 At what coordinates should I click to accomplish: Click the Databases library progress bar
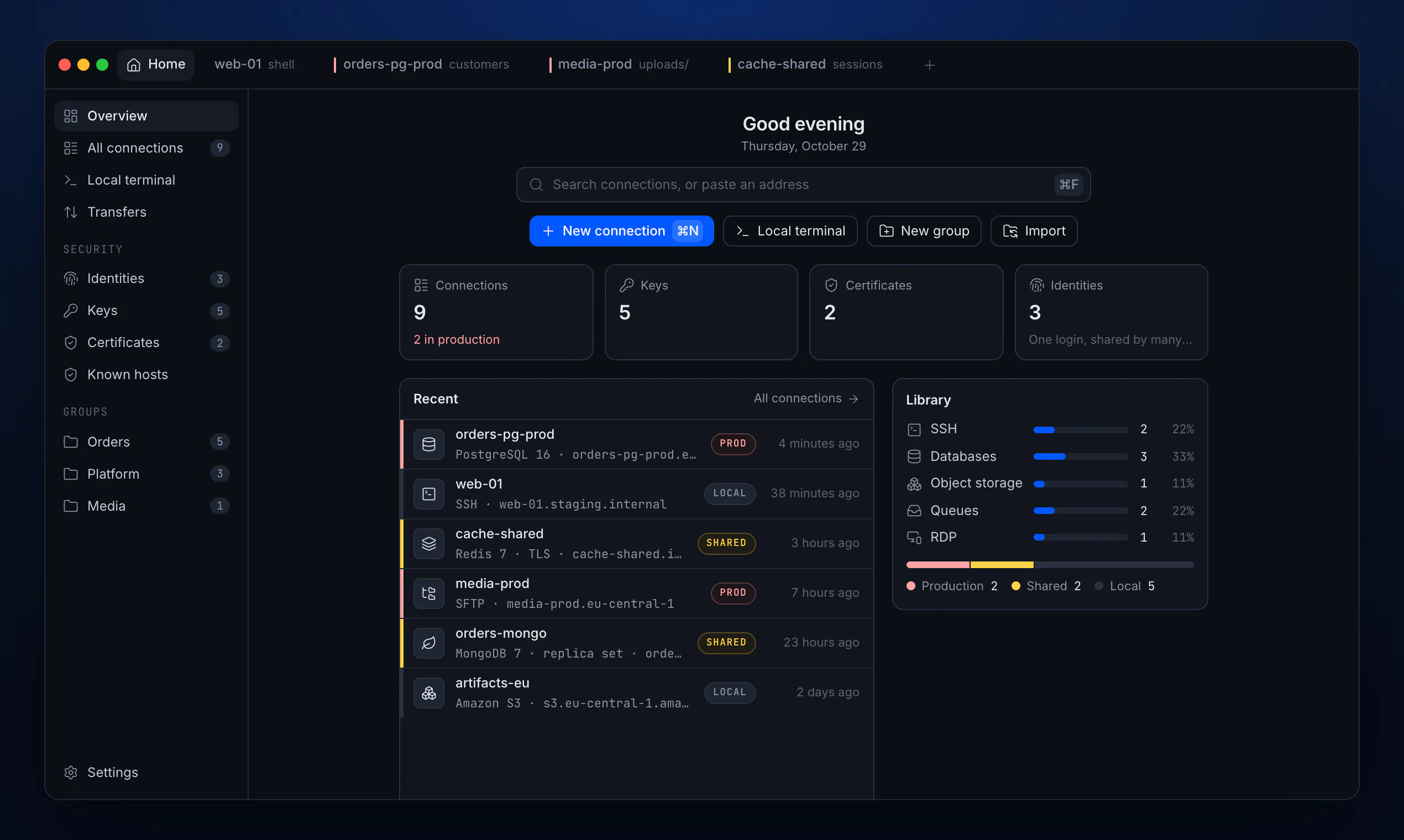1080,457
